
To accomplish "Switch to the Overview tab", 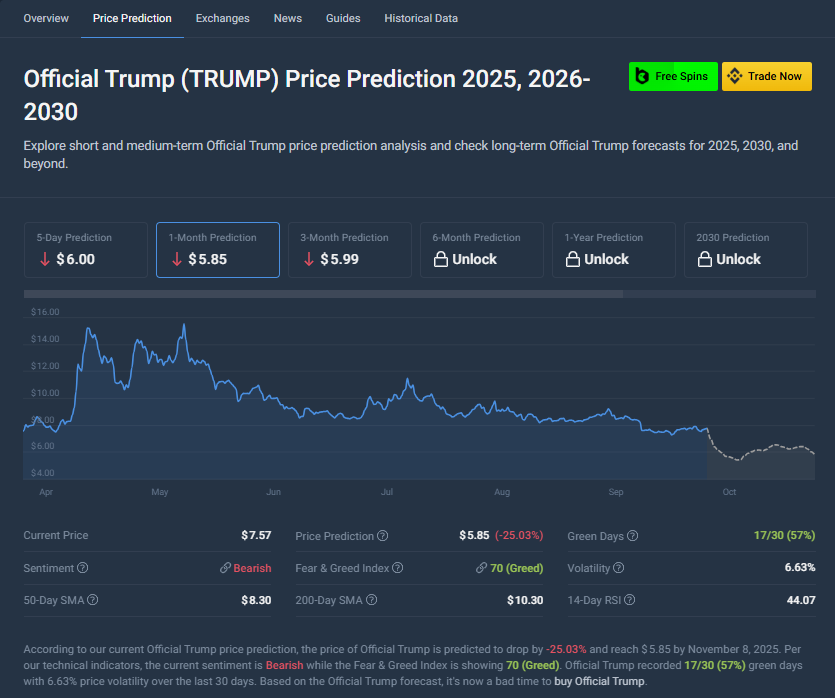I will pos(46,18).
